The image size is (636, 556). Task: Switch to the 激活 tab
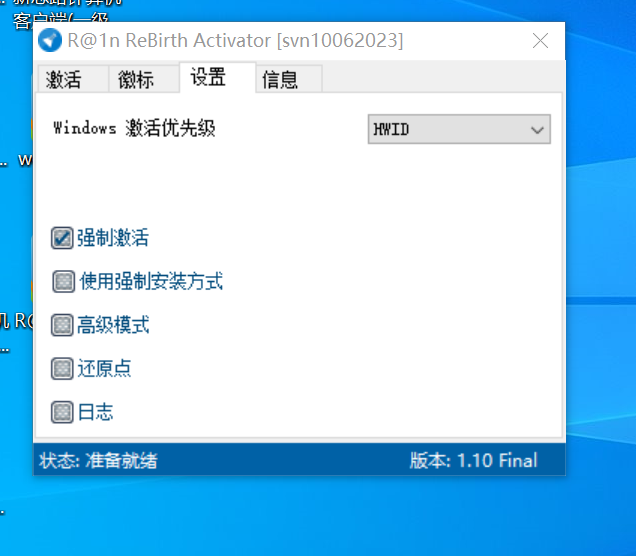coord(73,79)
